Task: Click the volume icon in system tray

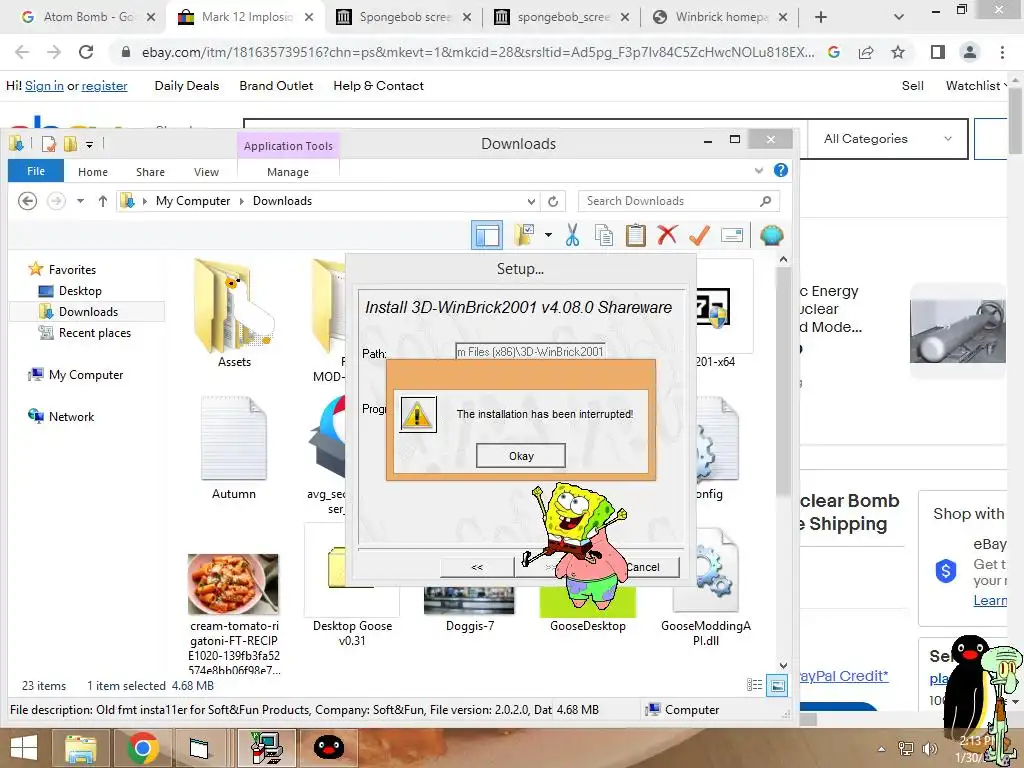Action: click(x=929, y=748)
